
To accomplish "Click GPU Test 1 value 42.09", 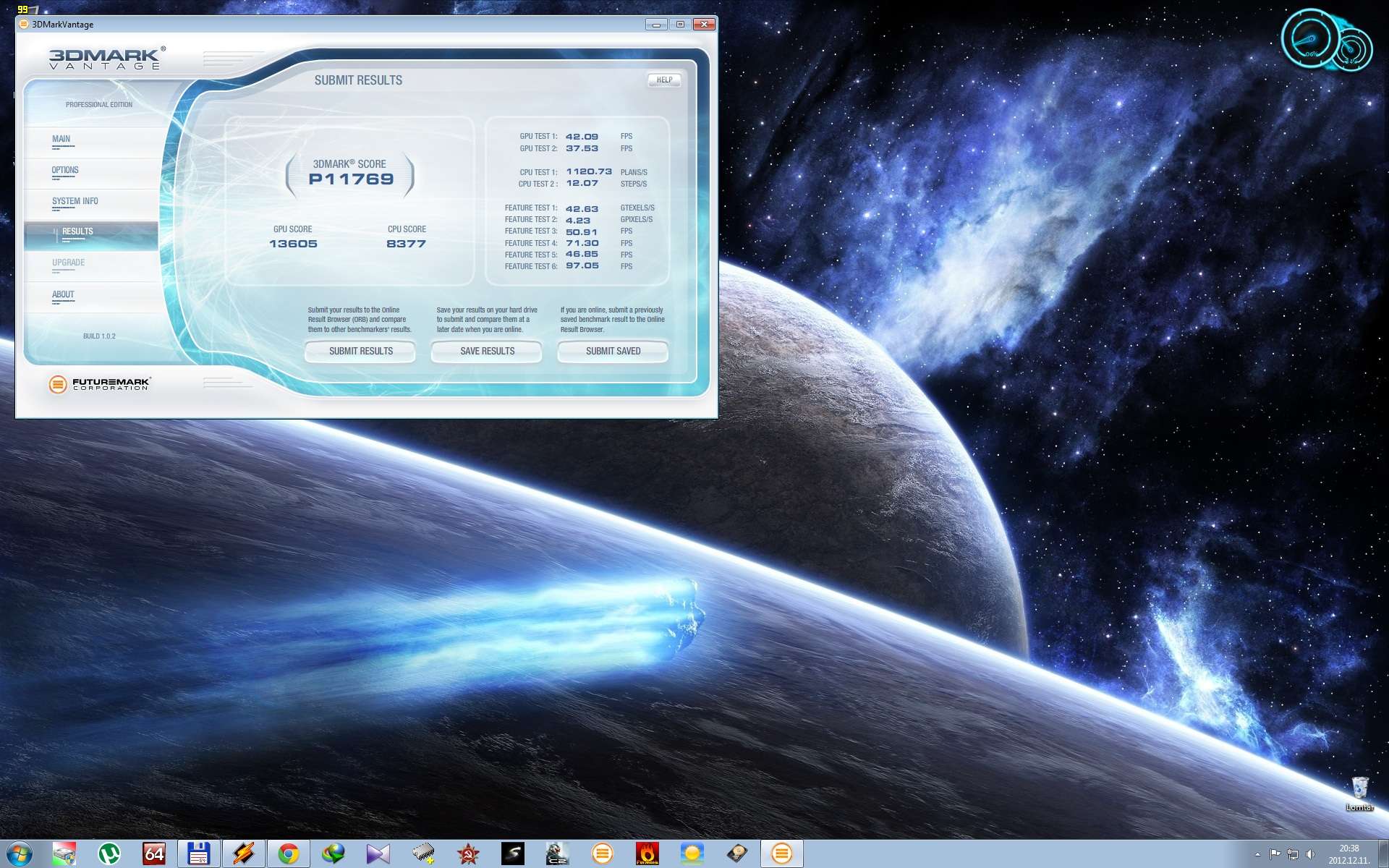I will (x=582, y=137).
